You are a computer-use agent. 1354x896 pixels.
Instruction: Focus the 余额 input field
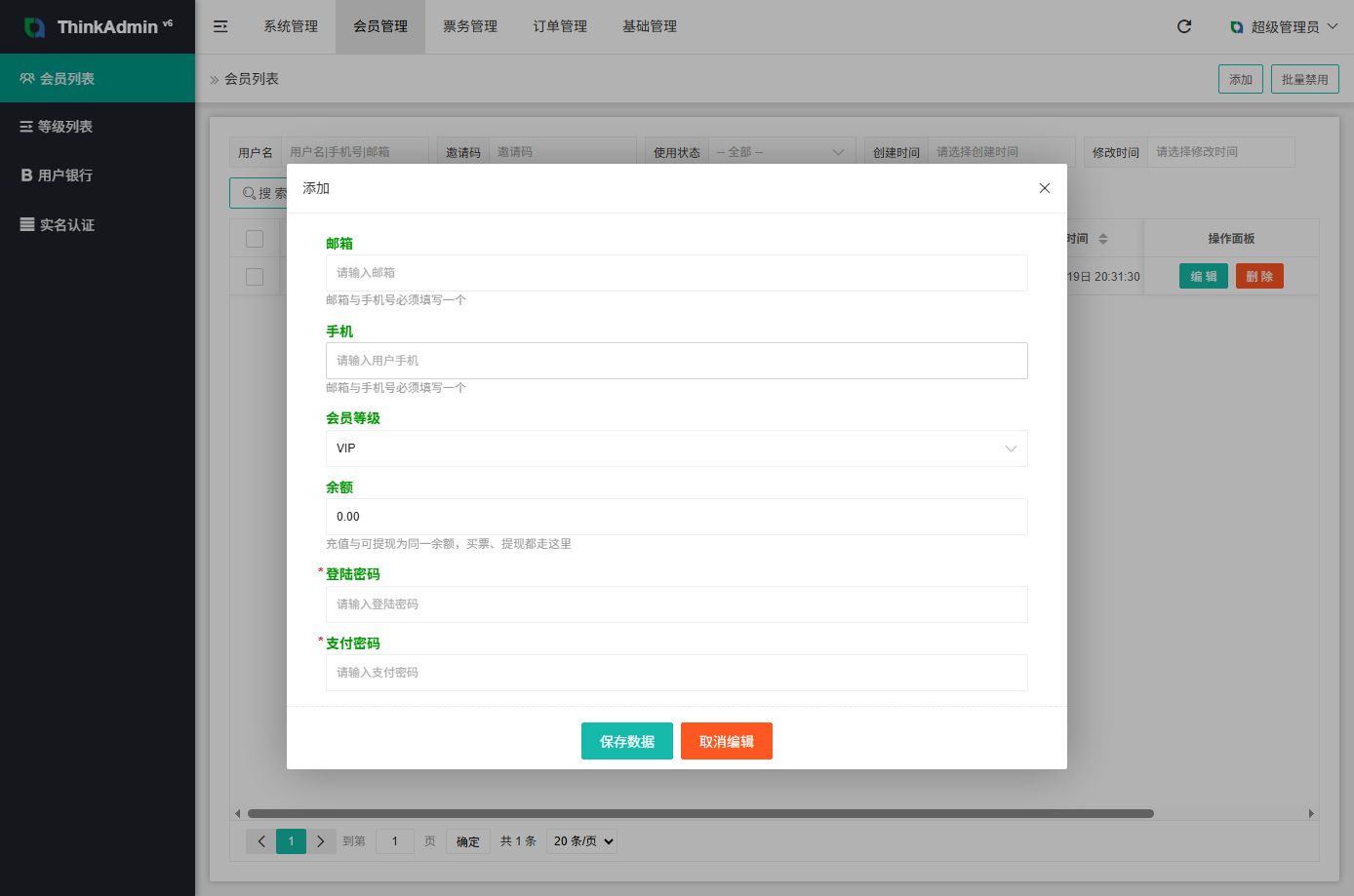pyautogui.click(x=677, y=517)
